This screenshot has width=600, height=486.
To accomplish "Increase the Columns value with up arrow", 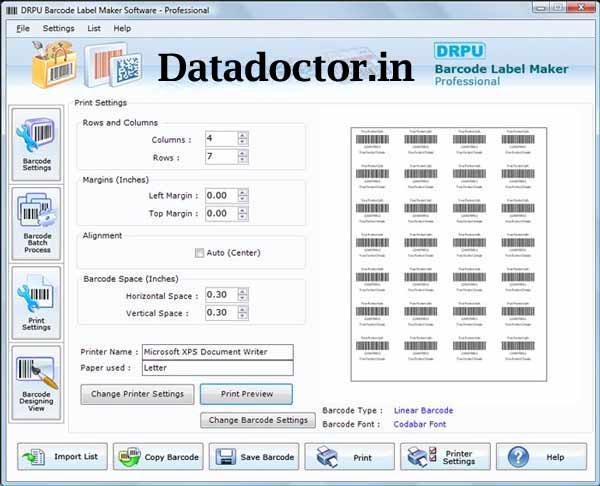I will coord(243,135).
